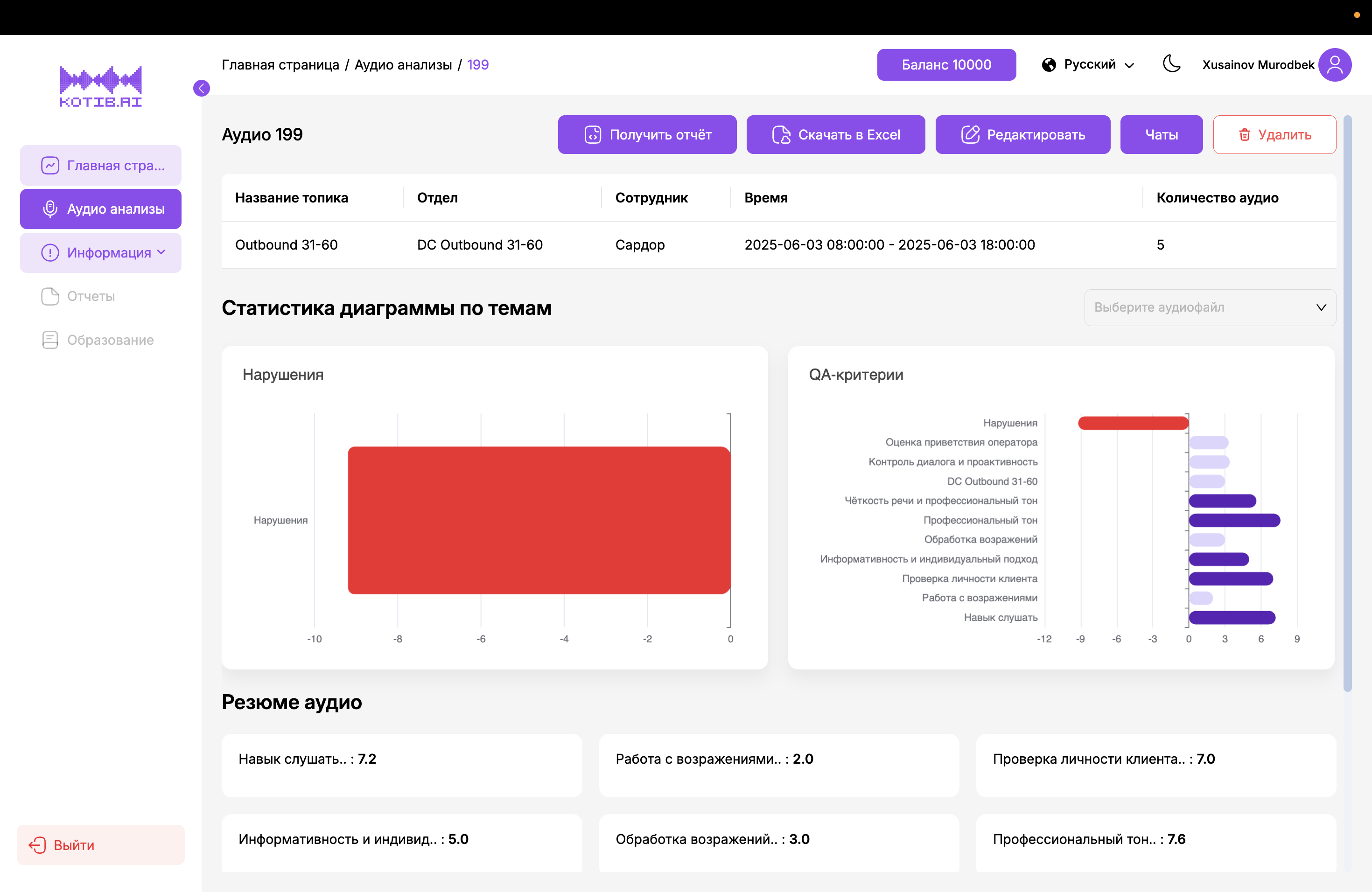The width and height of the screenshot is (1372, 892).
Task: Open Образование in sidebar
Action: (x=100, y=340)
